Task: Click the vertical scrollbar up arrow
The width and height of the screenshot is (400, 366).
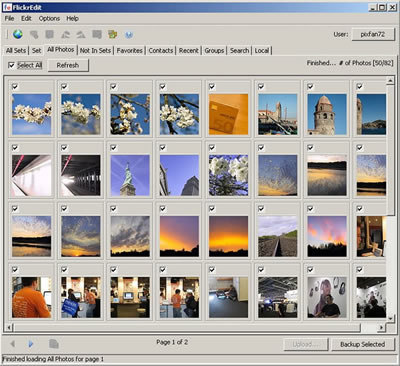Action: 390,80
